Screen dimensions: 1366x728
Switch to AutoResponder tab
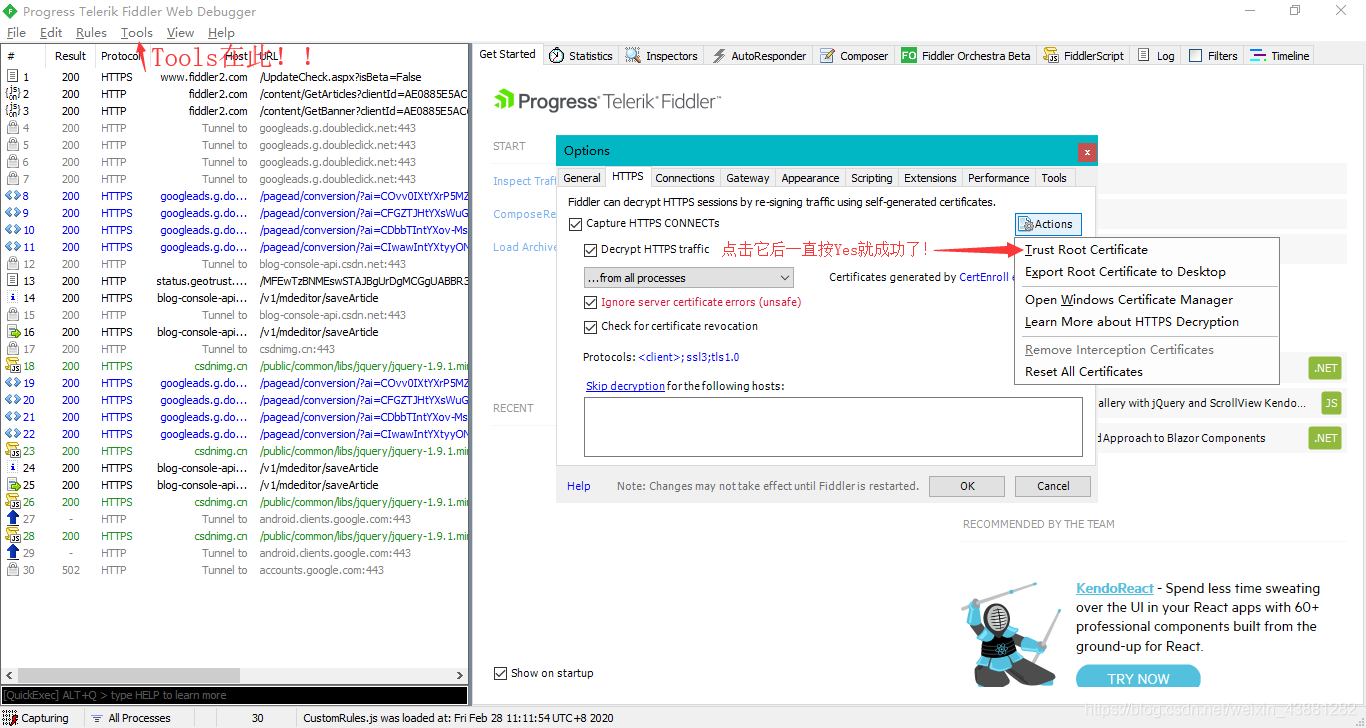[758, 56]
